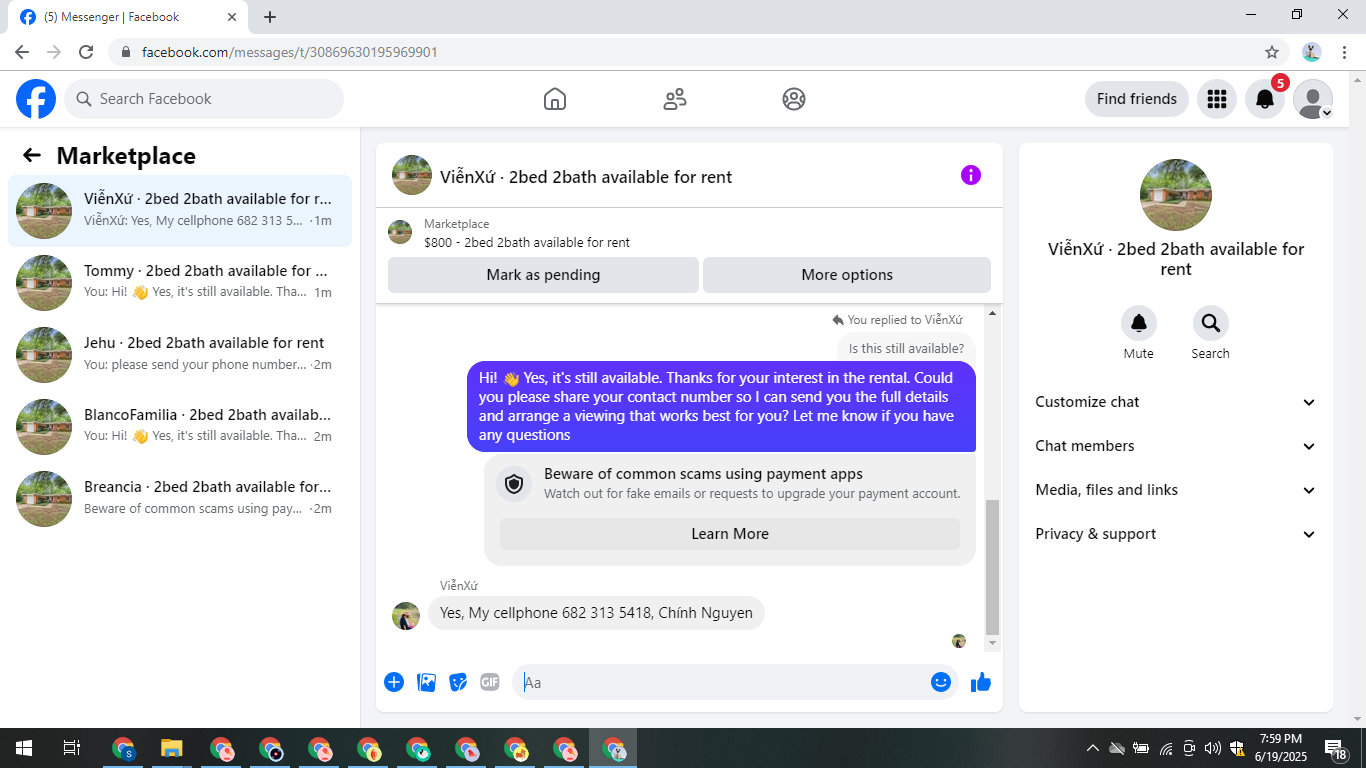
Task: Click the system clock showing 7:59 PM
Action: [1280, 748]
